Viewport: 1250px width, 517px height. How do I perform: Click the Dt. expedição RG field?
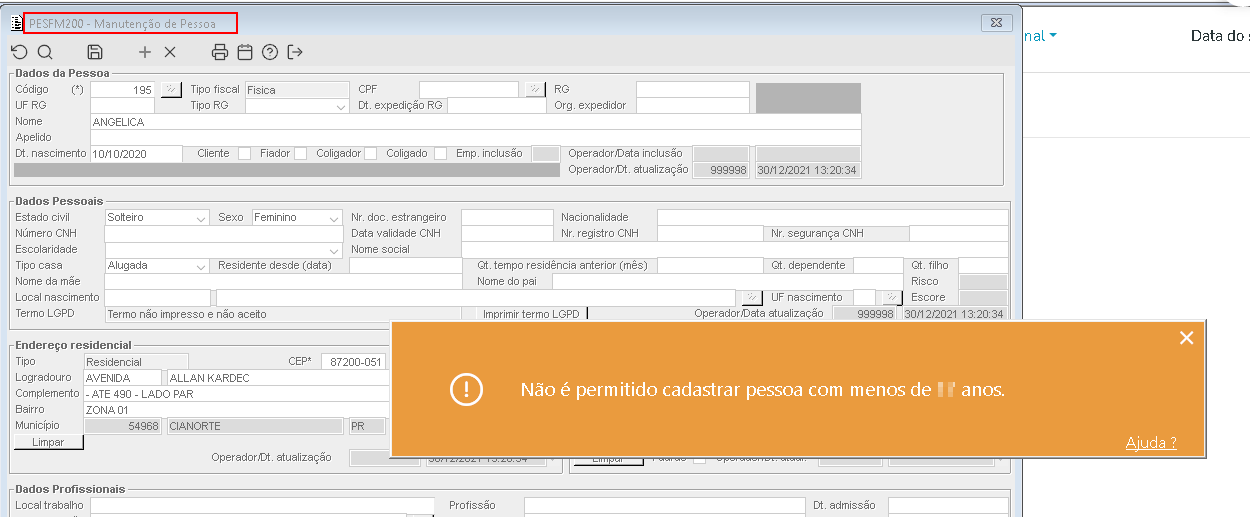[496, 105]
